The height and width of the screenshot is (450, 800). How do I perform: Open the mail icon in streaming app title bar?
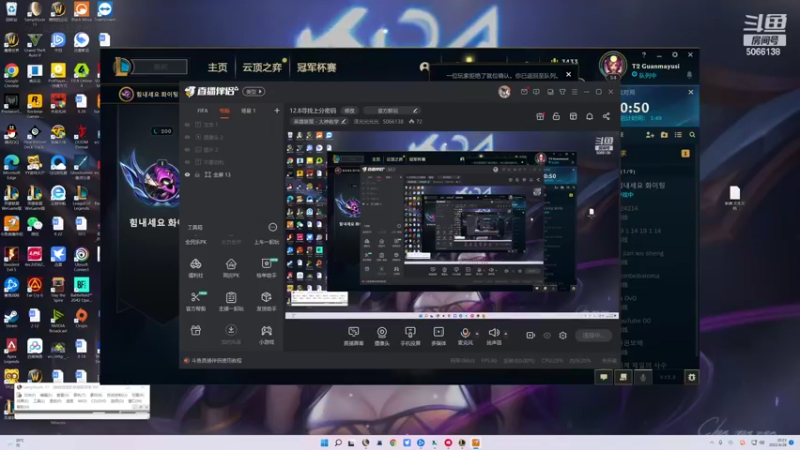[x=524, y=92]
